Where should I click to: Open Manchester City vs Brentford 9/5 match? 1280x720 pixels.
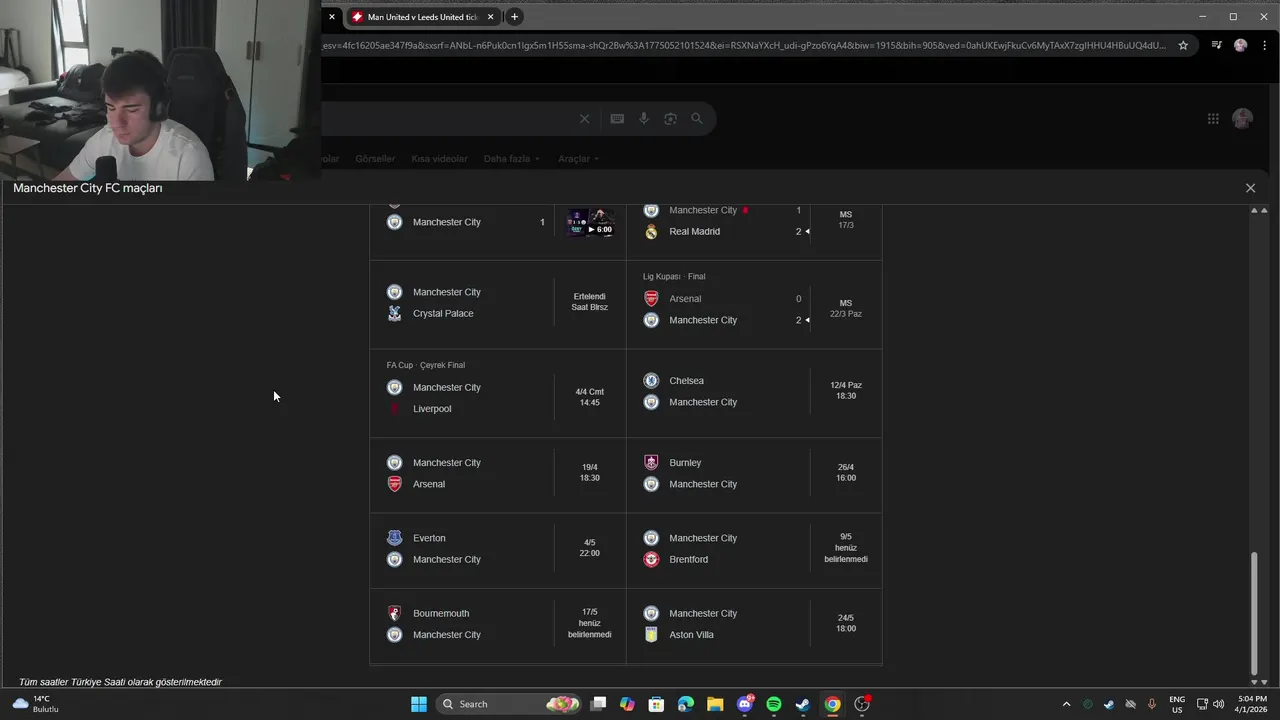point(754,550)
